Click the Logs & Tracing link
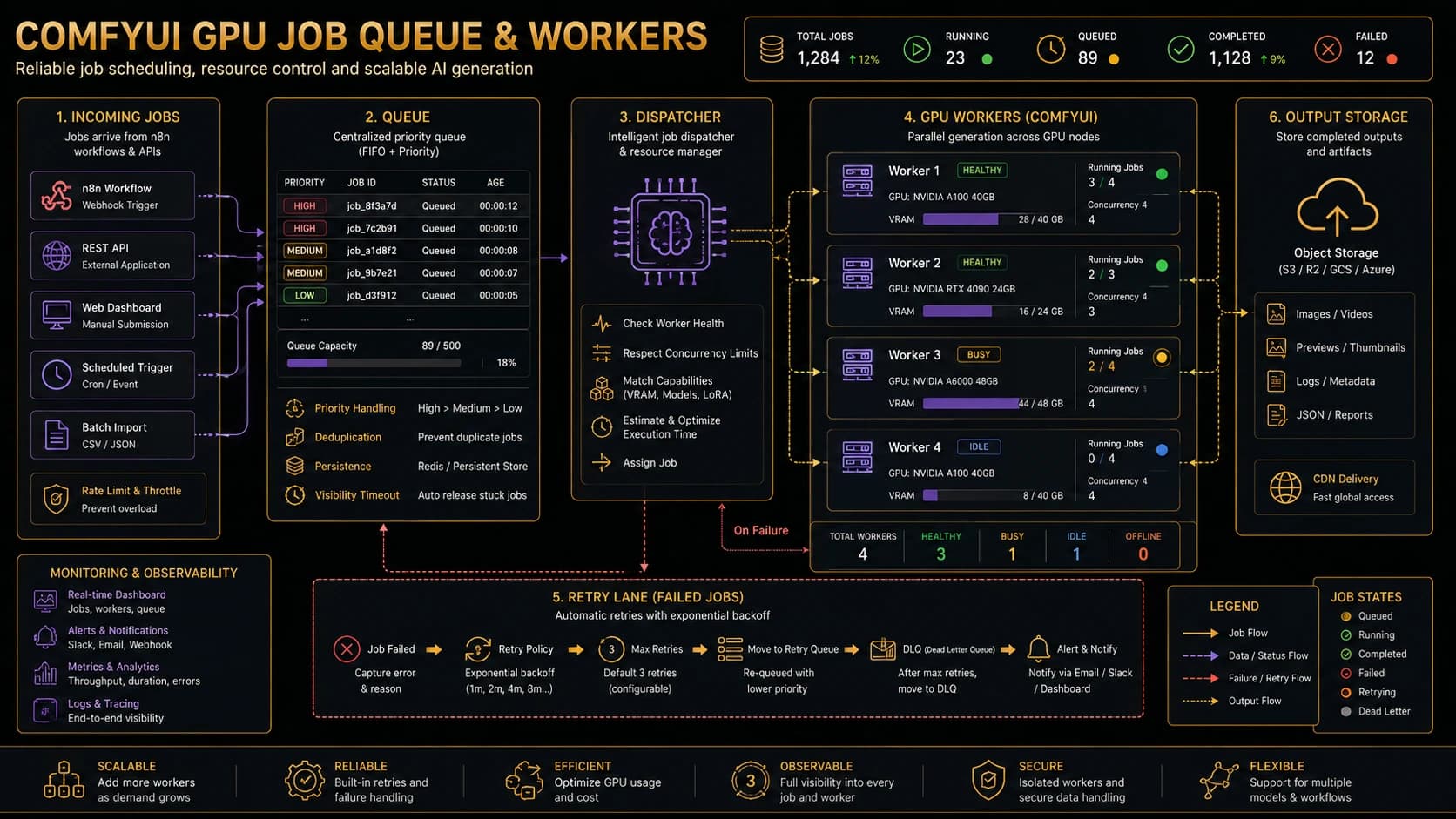This screenshot has width=1456, height=819. tap(104, 704)
